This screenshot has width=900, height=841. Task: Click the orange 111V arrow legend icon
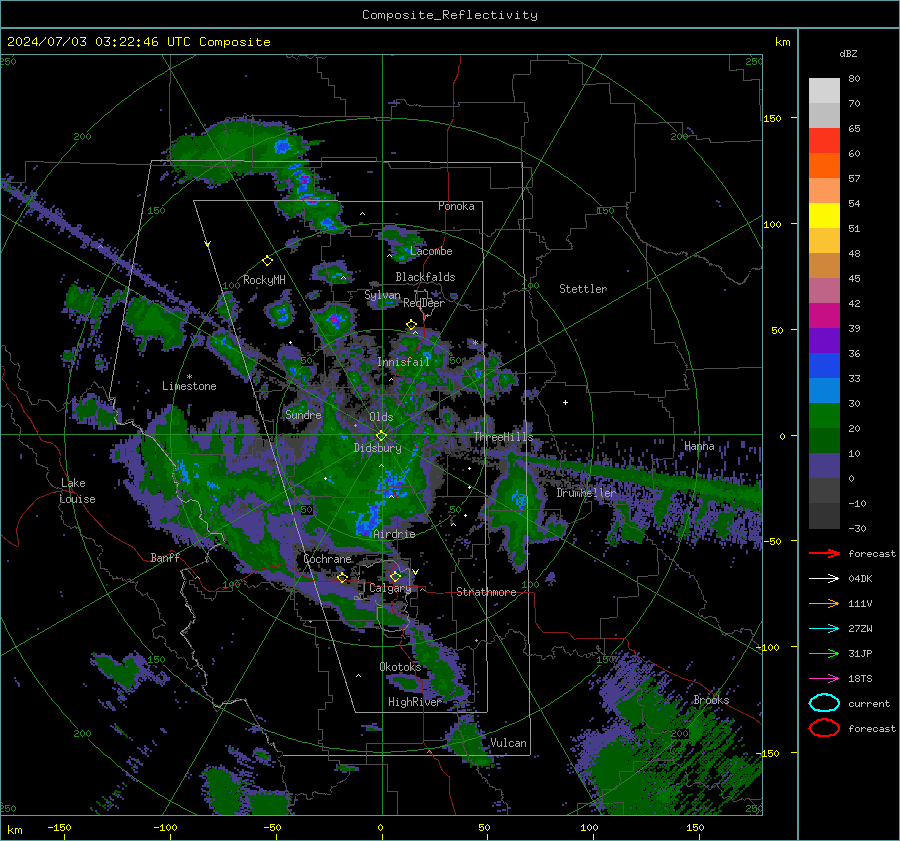(824, 603)
